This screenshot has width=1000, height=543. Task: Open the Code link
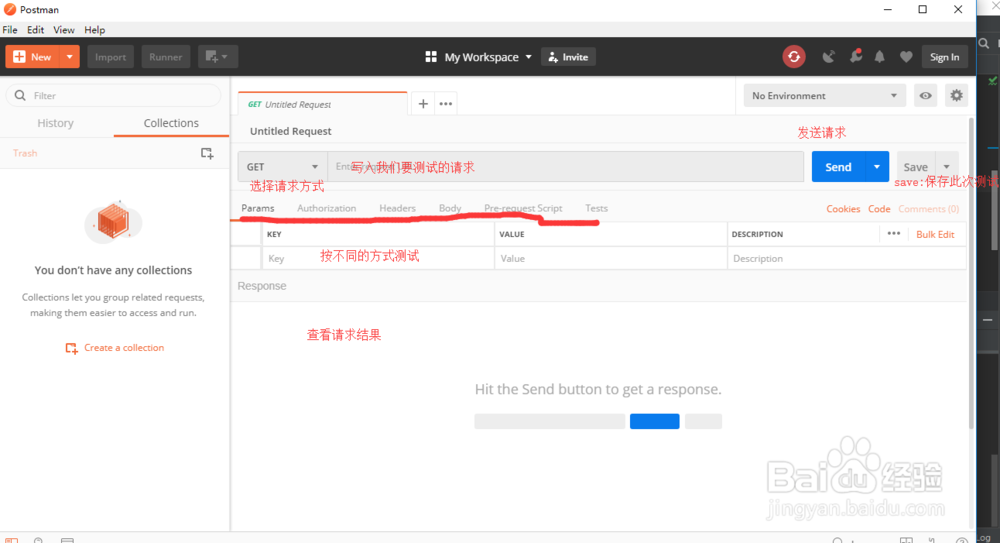pyautogui.click(x=879, y=209)
